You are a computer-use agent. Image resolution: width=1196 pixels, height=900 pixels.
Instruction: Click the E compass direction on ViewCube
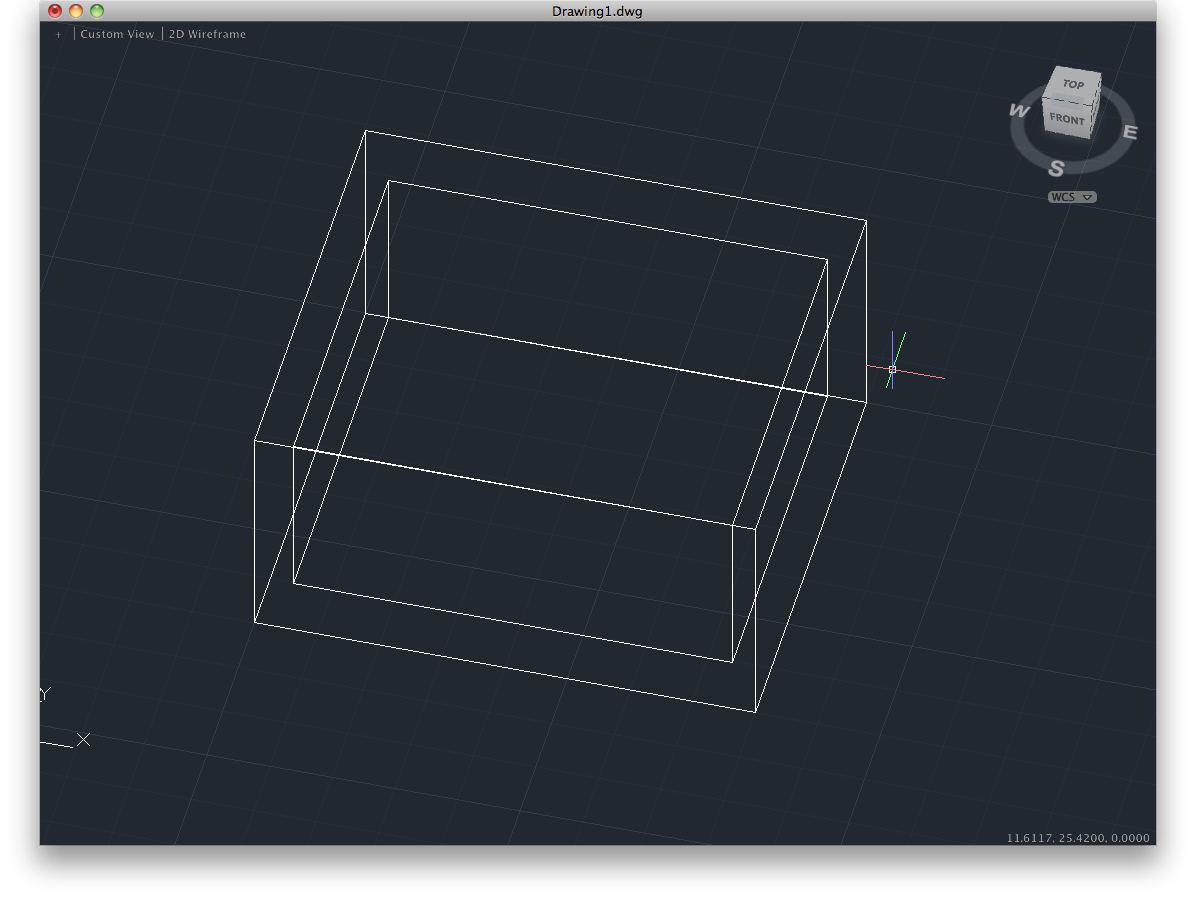pyautogui.click(x=1130, y=132)
